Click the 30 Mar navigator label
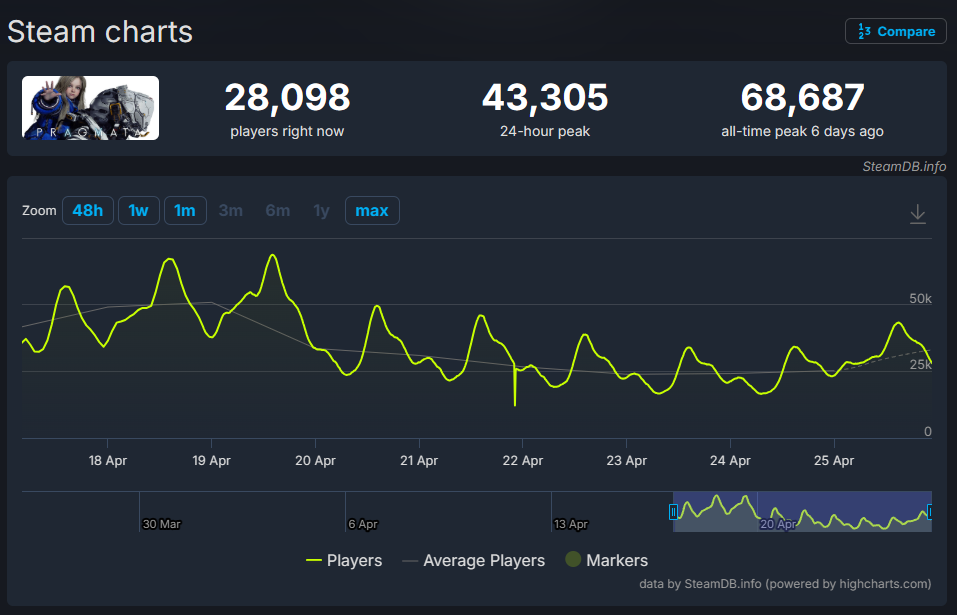This screenshot has height=615, width=957. [x=162, y=524]
